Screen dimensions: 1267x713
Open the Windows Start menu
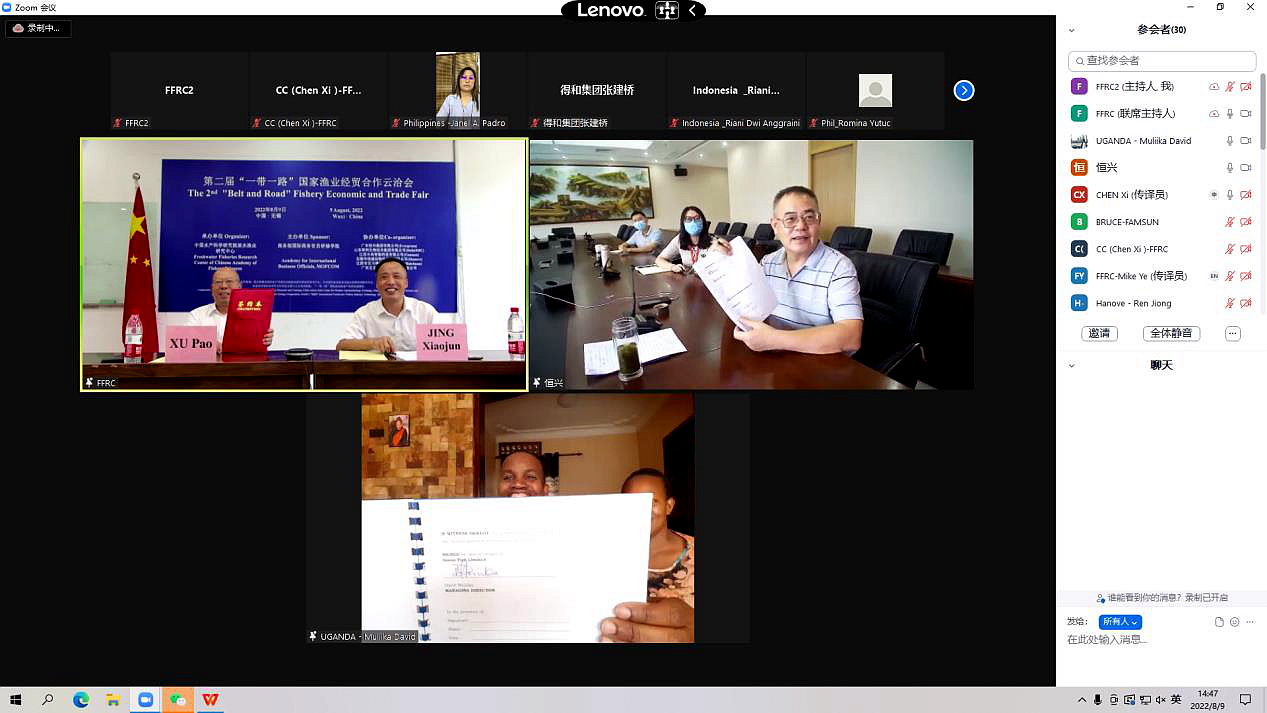15,700
